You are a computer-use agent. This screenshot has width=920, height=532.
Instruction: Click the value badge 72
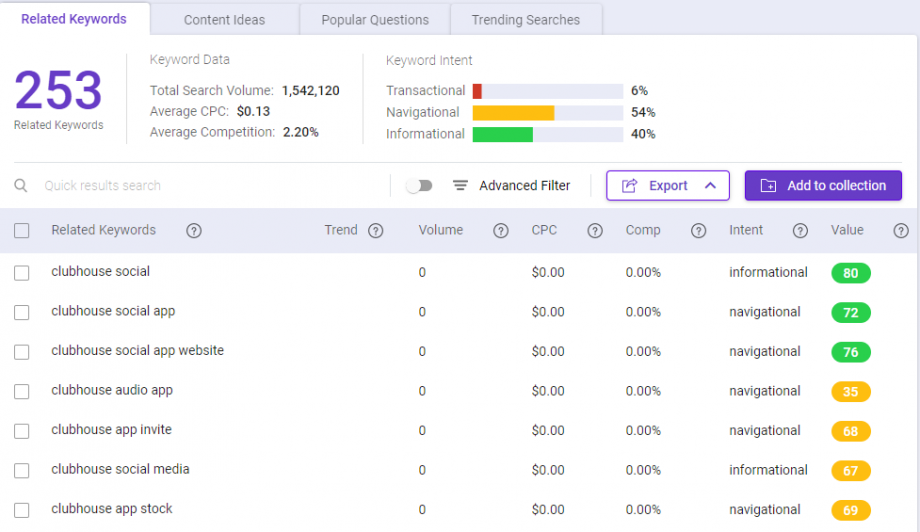click(851, 313)
